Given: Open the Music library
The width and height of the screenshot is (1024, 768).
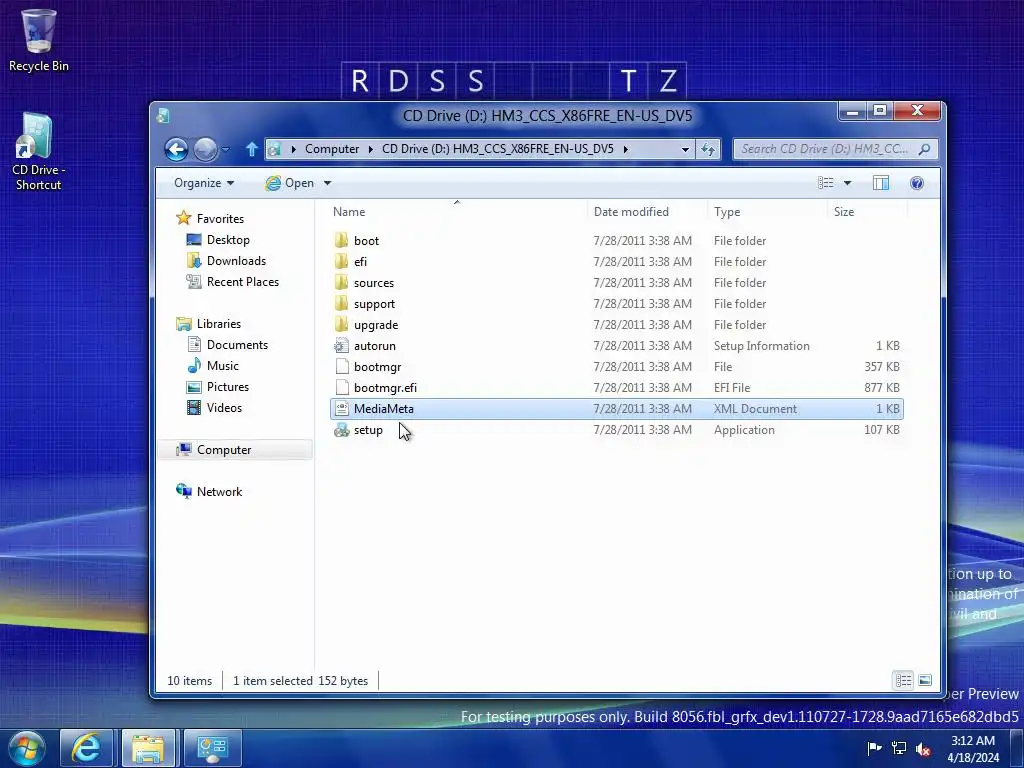Looking at the screenshot, I should pos(223,366).
